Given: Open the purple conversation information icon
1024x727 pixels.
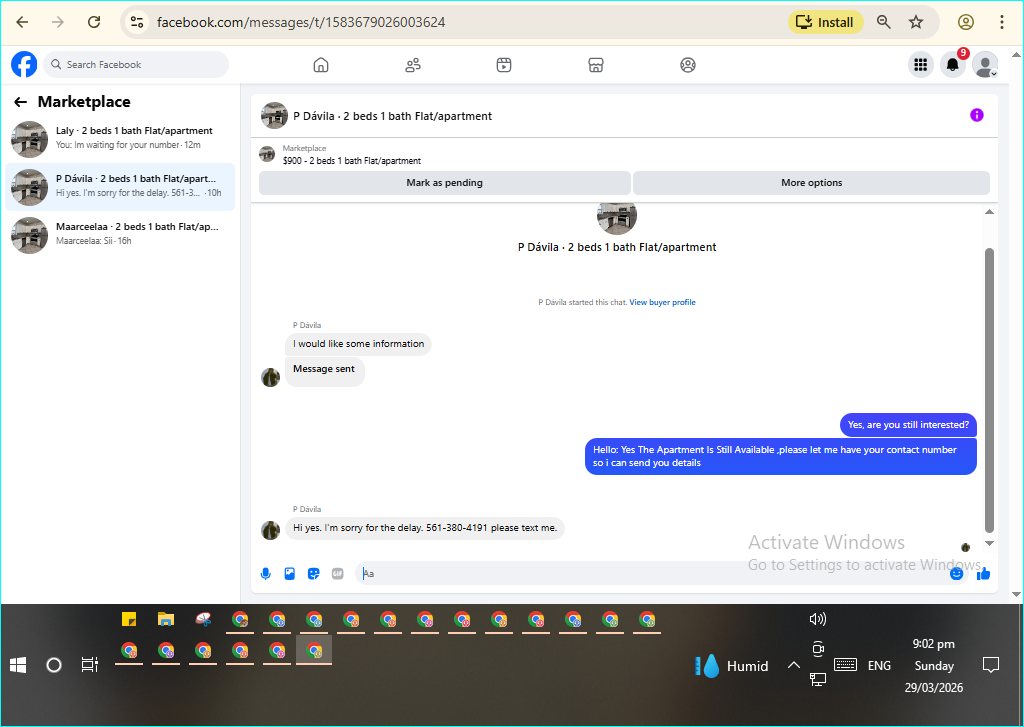Looking at the screenshot, I should 976,115.
